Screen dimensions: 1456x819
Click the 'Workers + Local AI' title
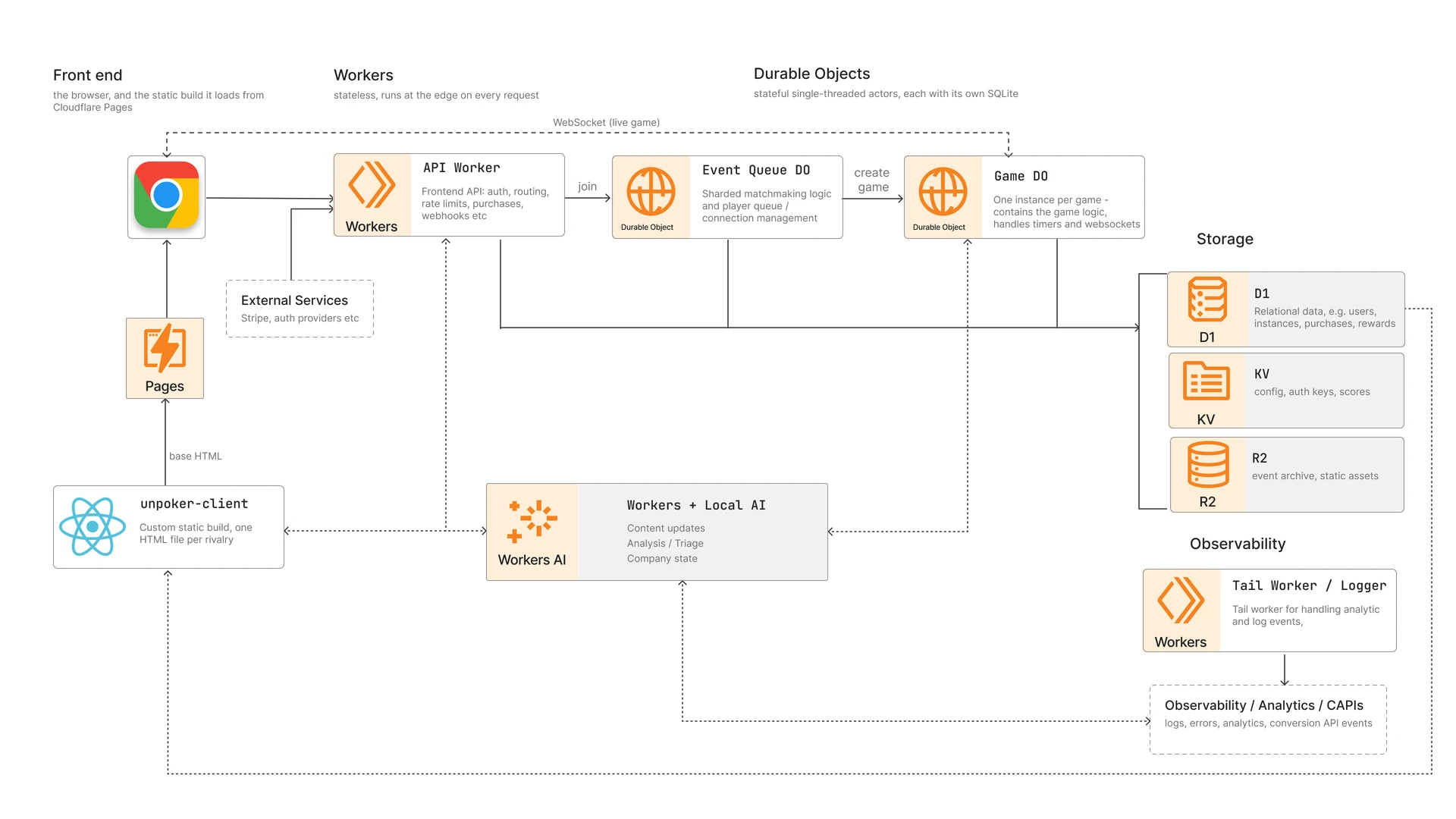tap(696, 505)
